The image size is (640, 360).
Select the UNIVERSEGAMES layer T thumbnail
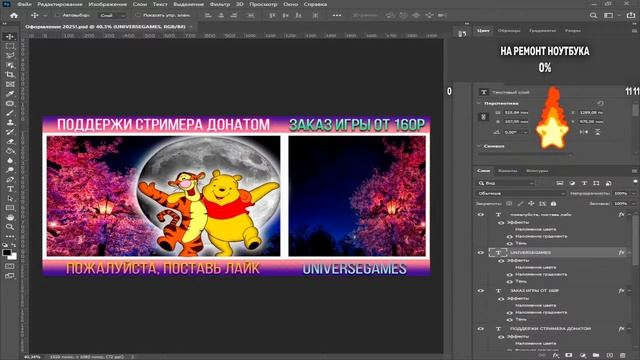pyautogui.click(x=498, y=253)
